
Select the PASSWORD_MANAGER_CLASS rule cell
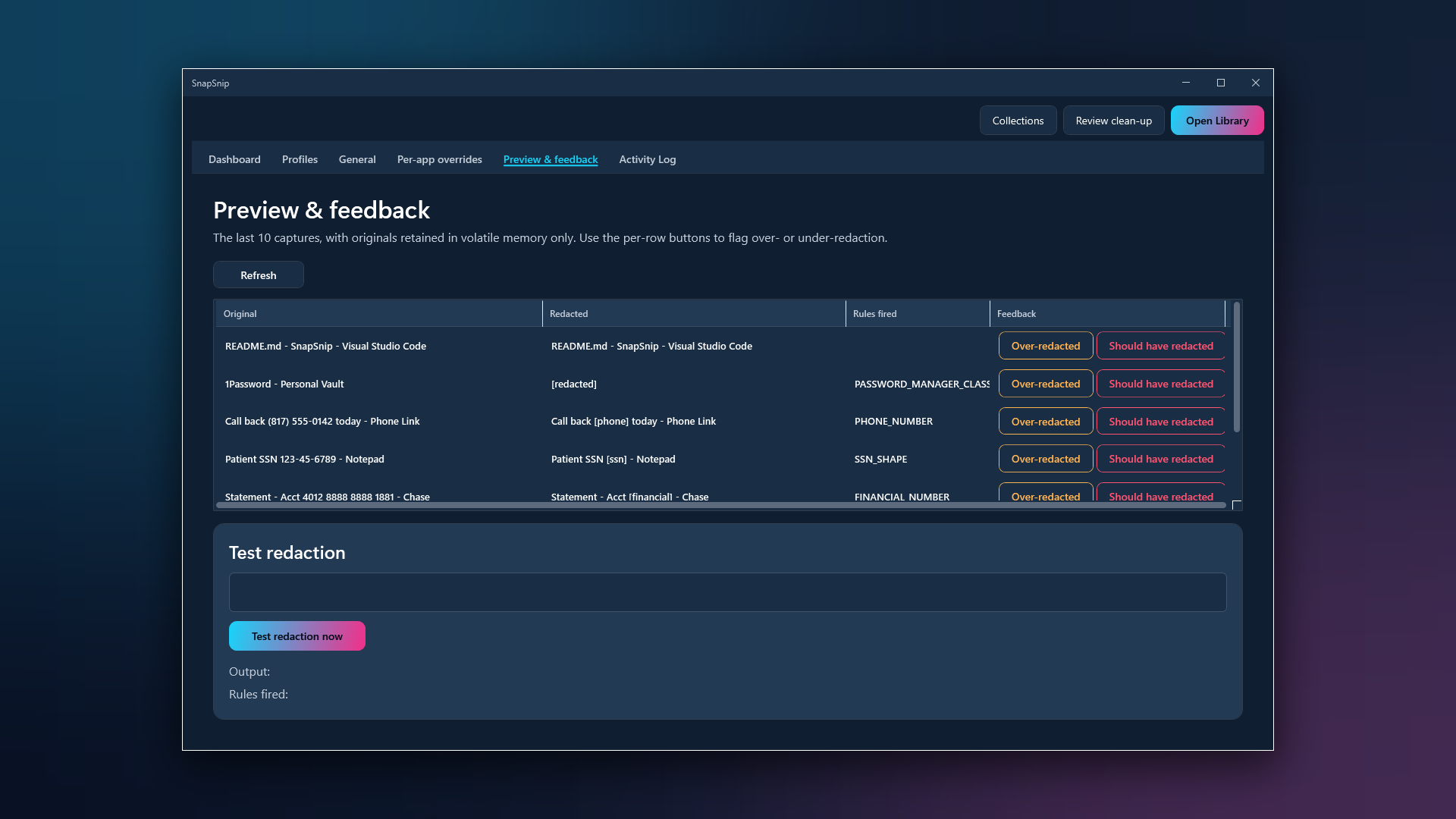coord(921,384)
